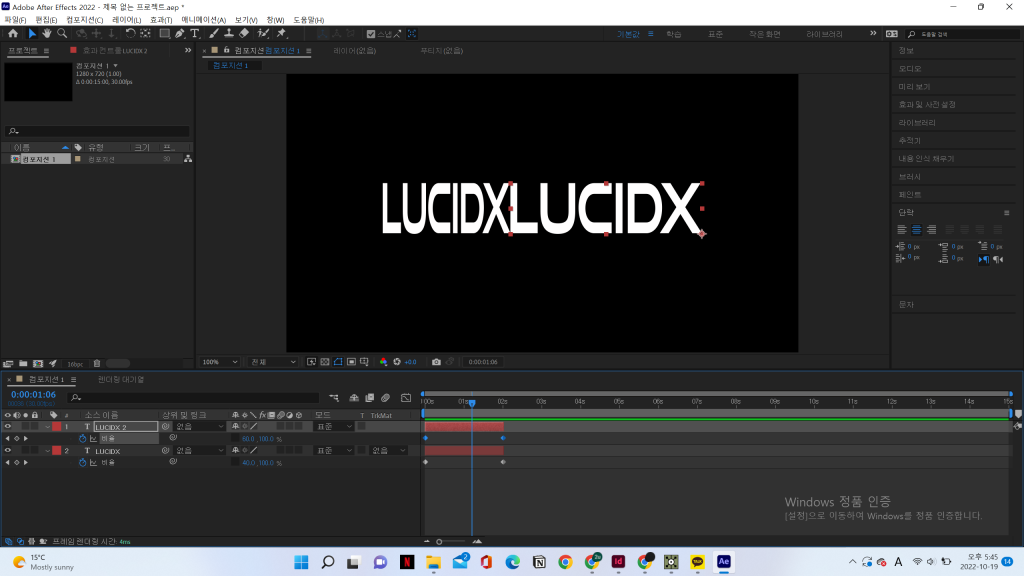
Task: Open parent link dropdown for LUCIDX 2
Action: (200, 426)
